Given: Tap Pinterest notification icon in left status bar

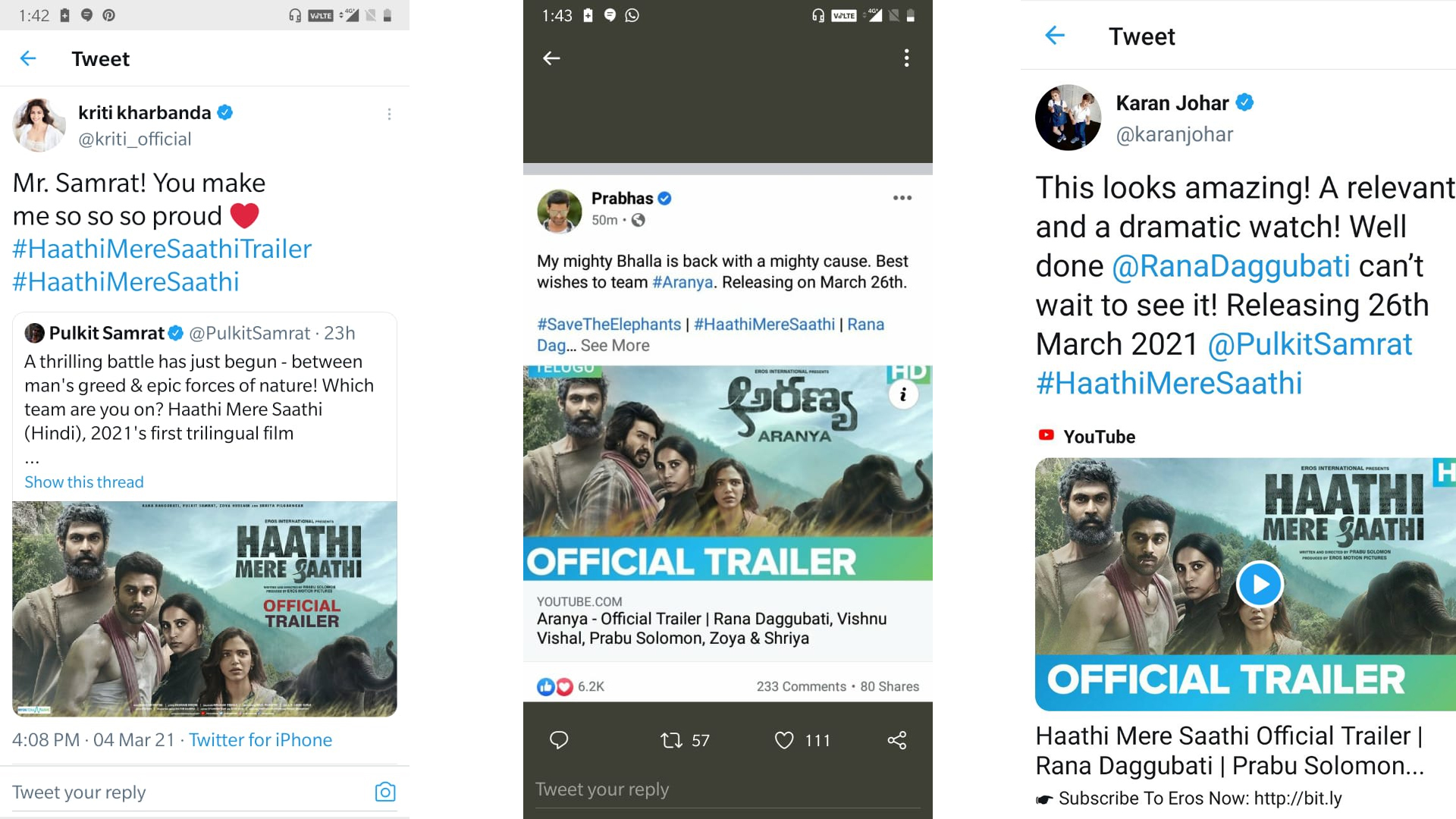Looking at the screenshot, I should [108, 15].
